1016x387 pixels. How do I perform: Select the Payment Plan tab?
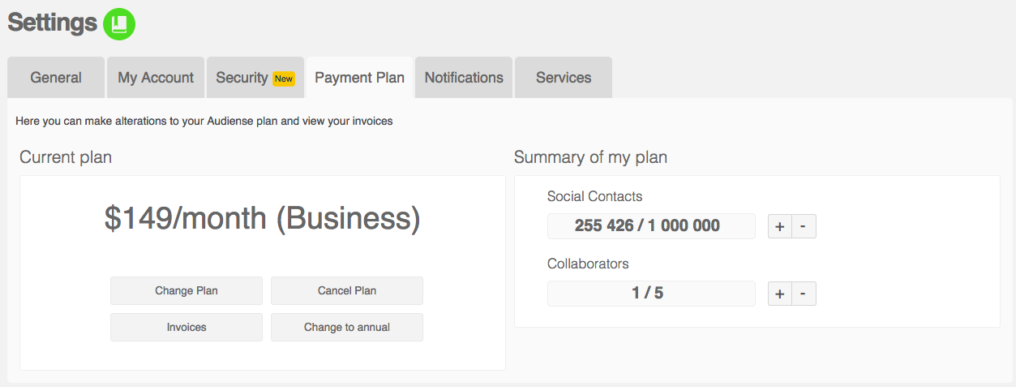[360, 78]
